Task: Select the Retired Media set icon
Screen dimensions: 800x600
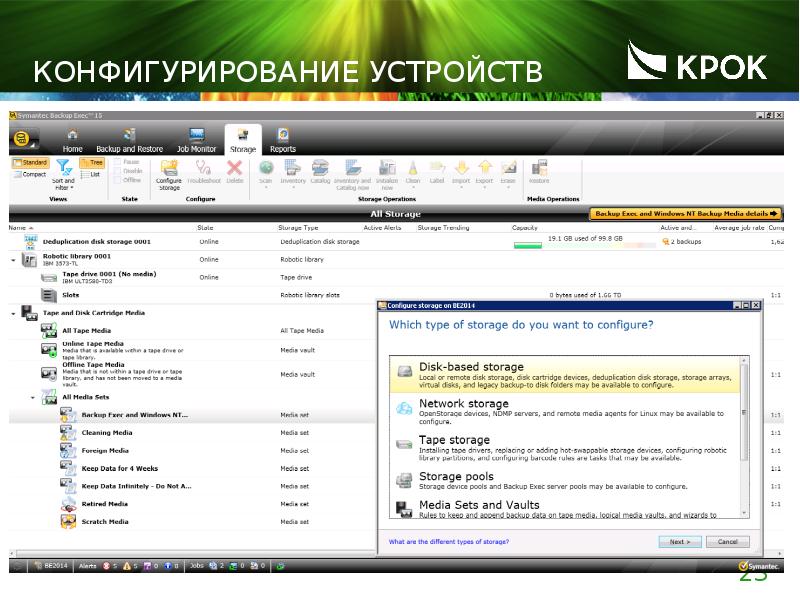Action: tap(68, 504)
